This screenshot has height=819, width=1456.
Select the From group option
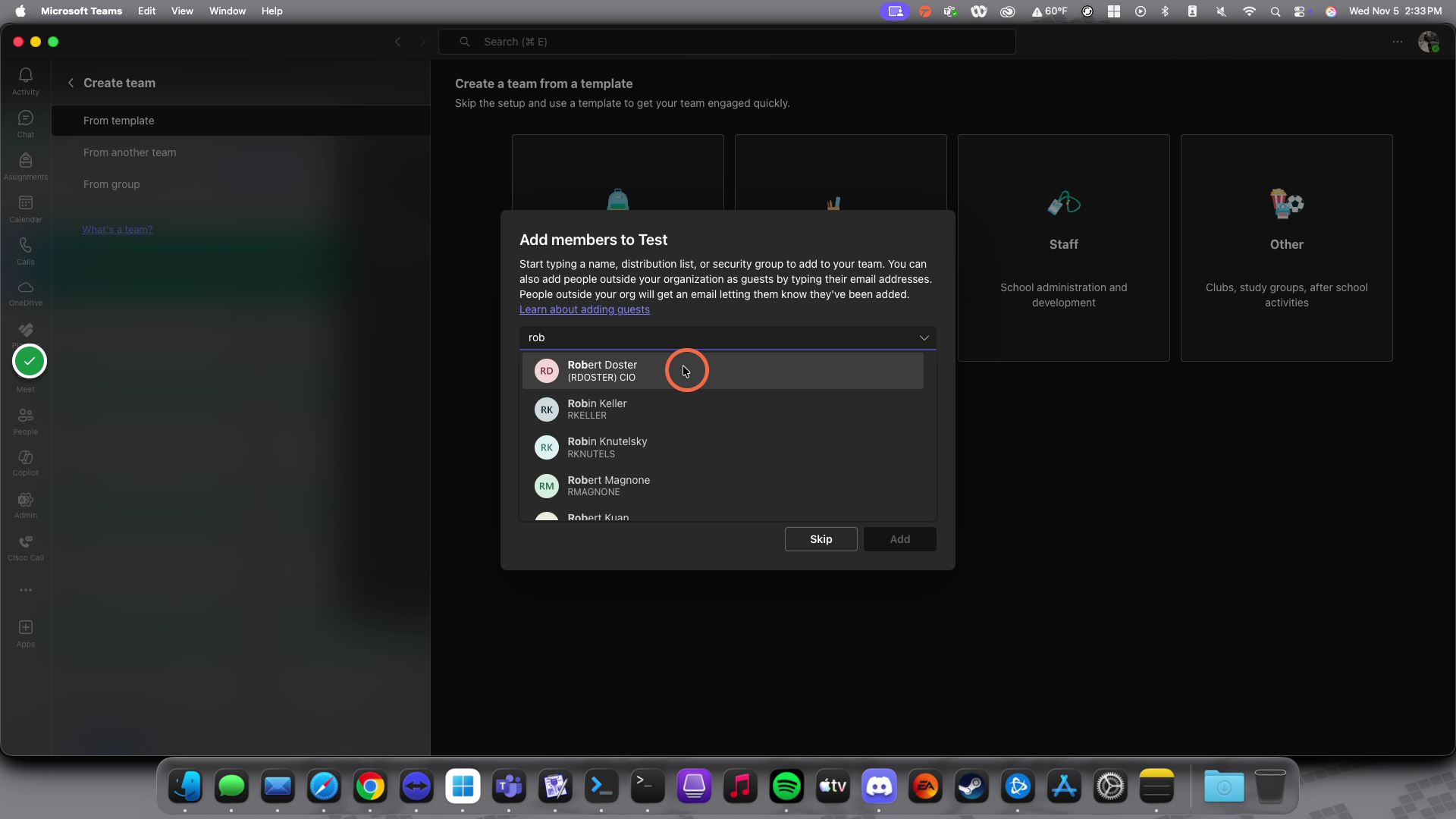[240, 184]
